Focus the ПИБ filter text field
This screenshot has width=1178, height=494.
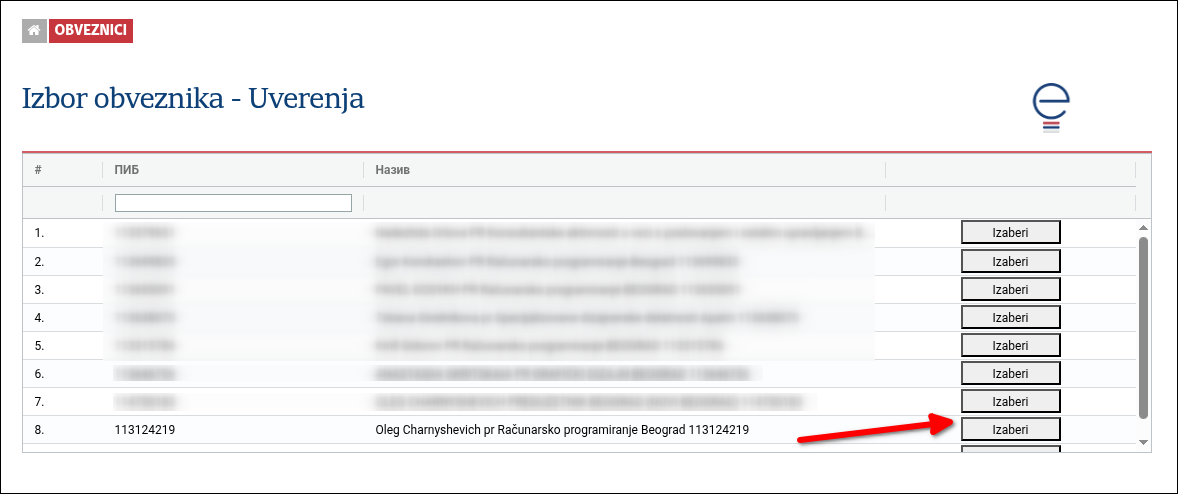[x=233, y=203]
